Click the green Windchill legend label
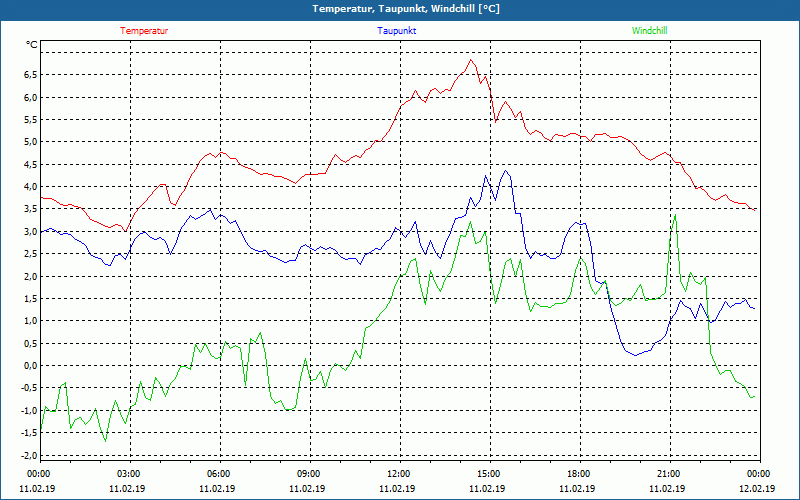 [x=649, y=31]
